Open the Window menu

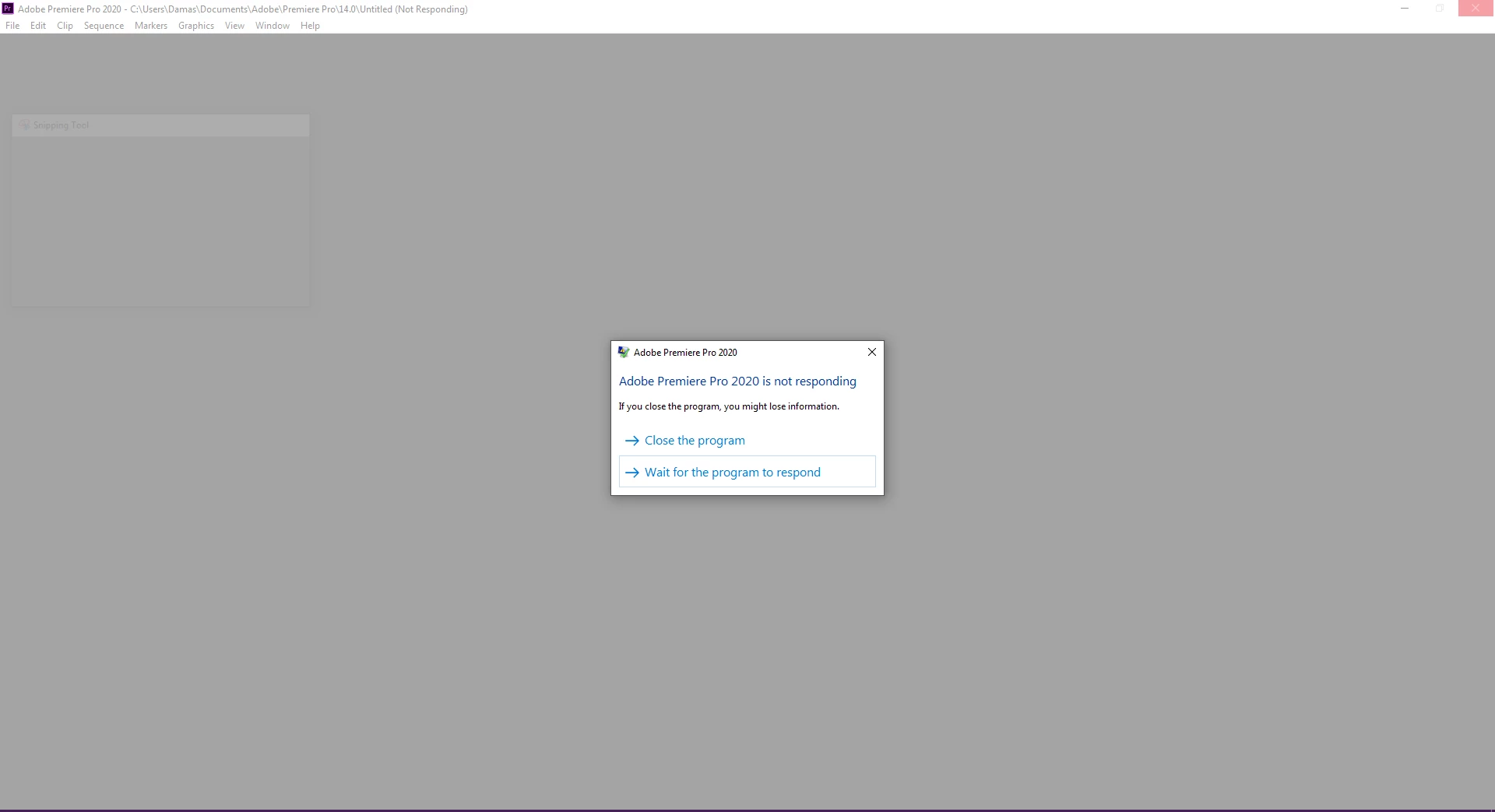pos(273,26)
